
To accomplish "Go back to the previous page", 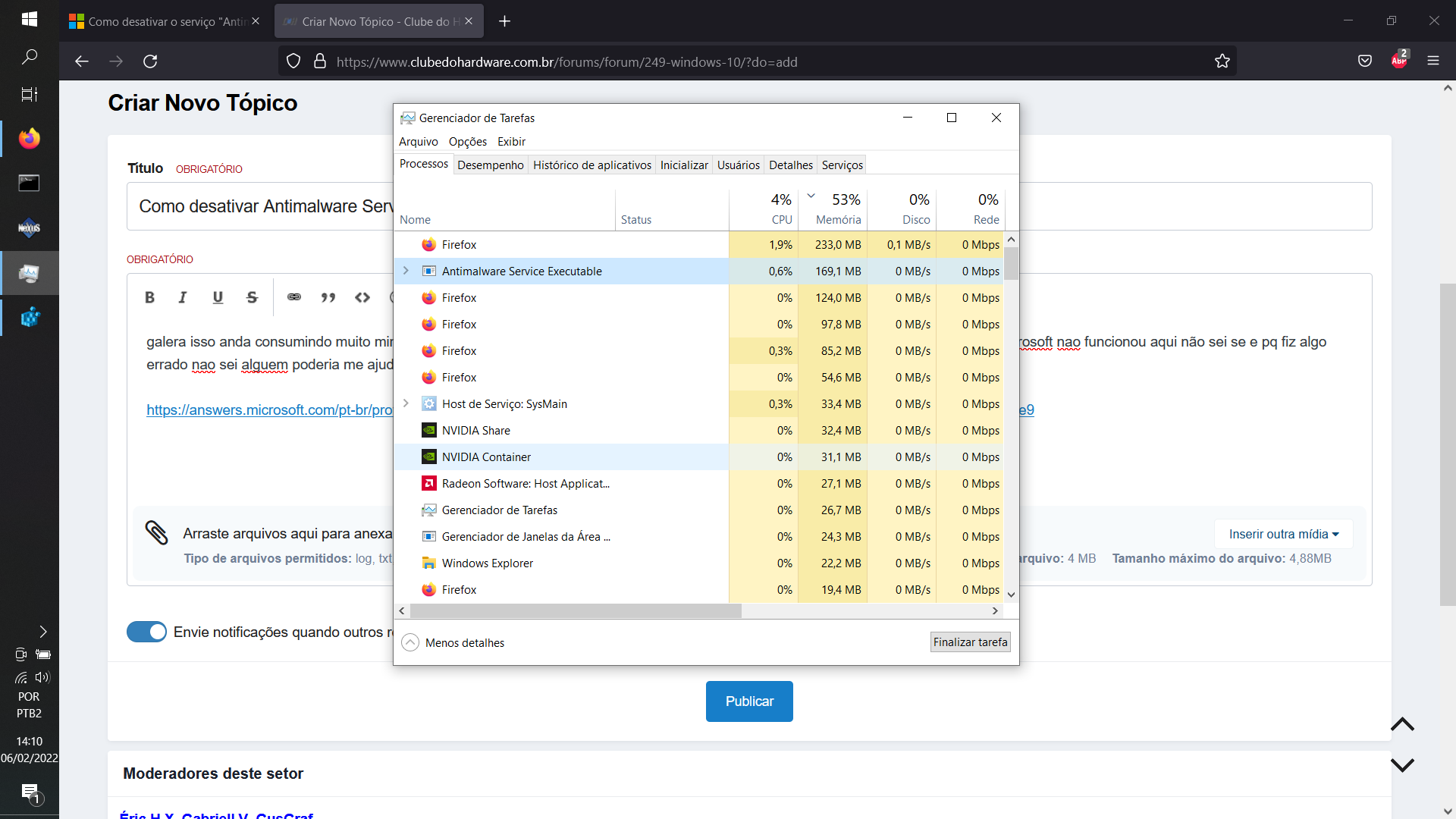I will (82, 61).
